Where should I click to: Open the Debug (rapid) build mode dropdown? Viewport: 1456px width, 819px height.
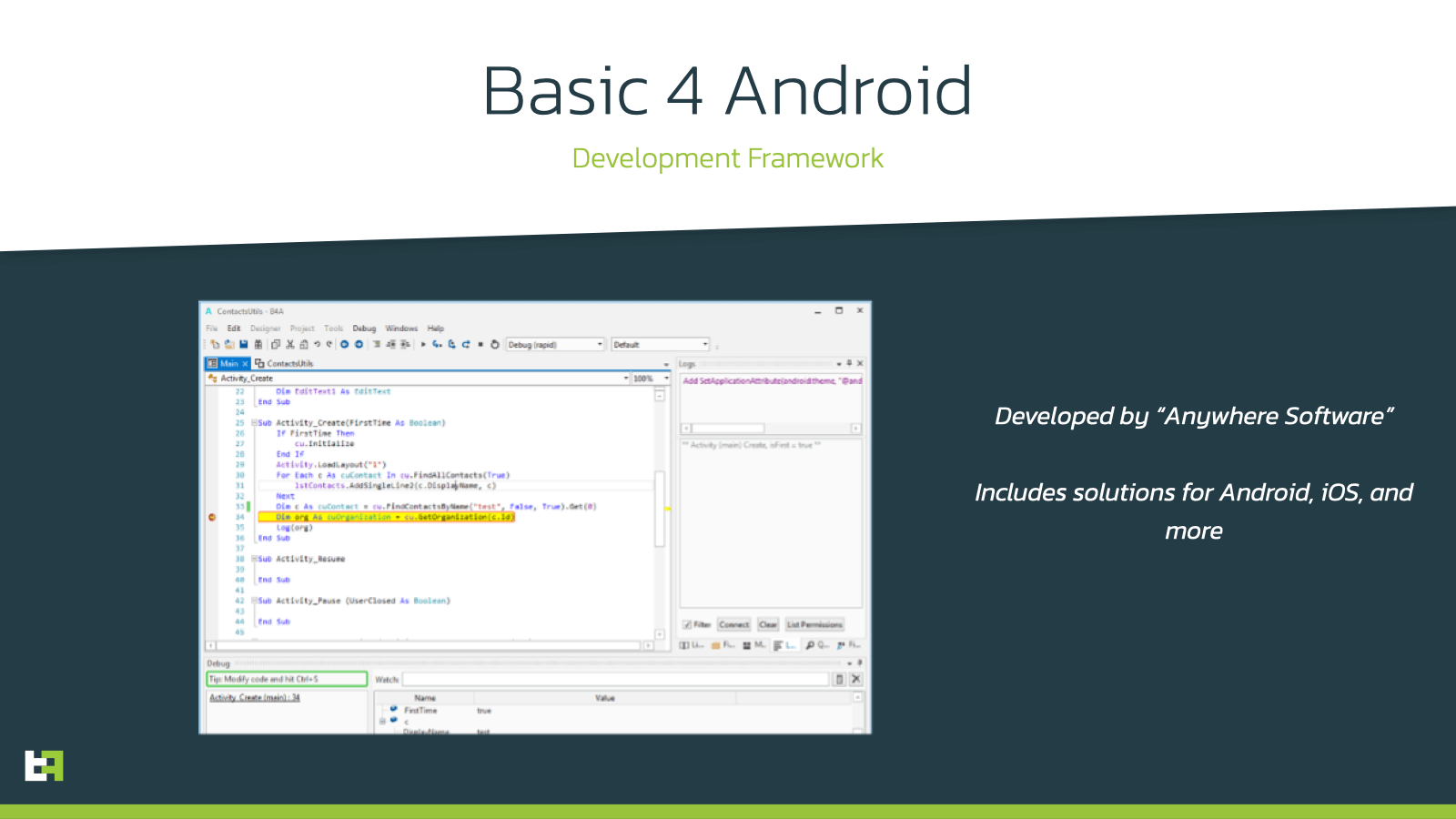tap(555, 344)
